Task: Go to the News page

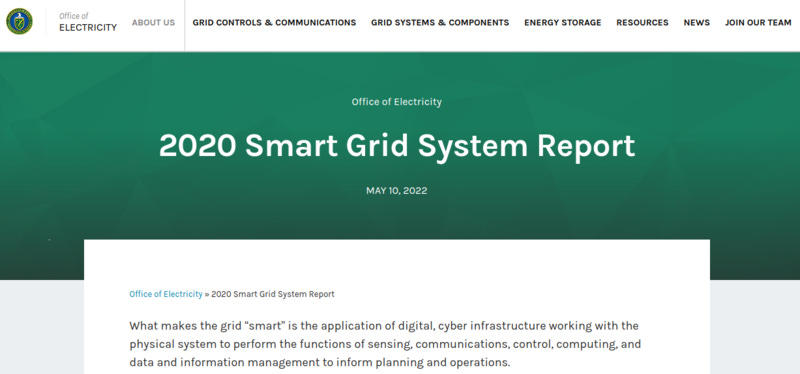Action: (696, 22)
